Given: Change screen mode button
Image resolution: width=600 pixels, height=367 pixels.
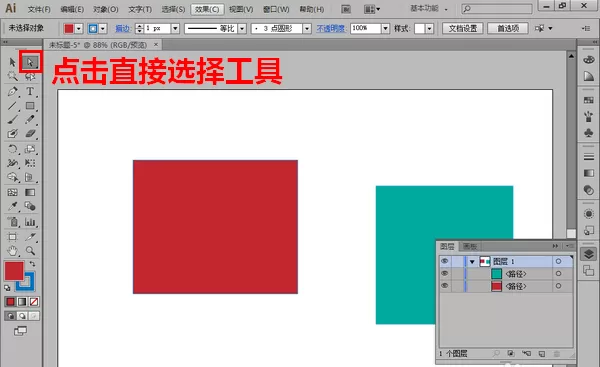Looking at the screenshot, I should (x=20, y=331).
